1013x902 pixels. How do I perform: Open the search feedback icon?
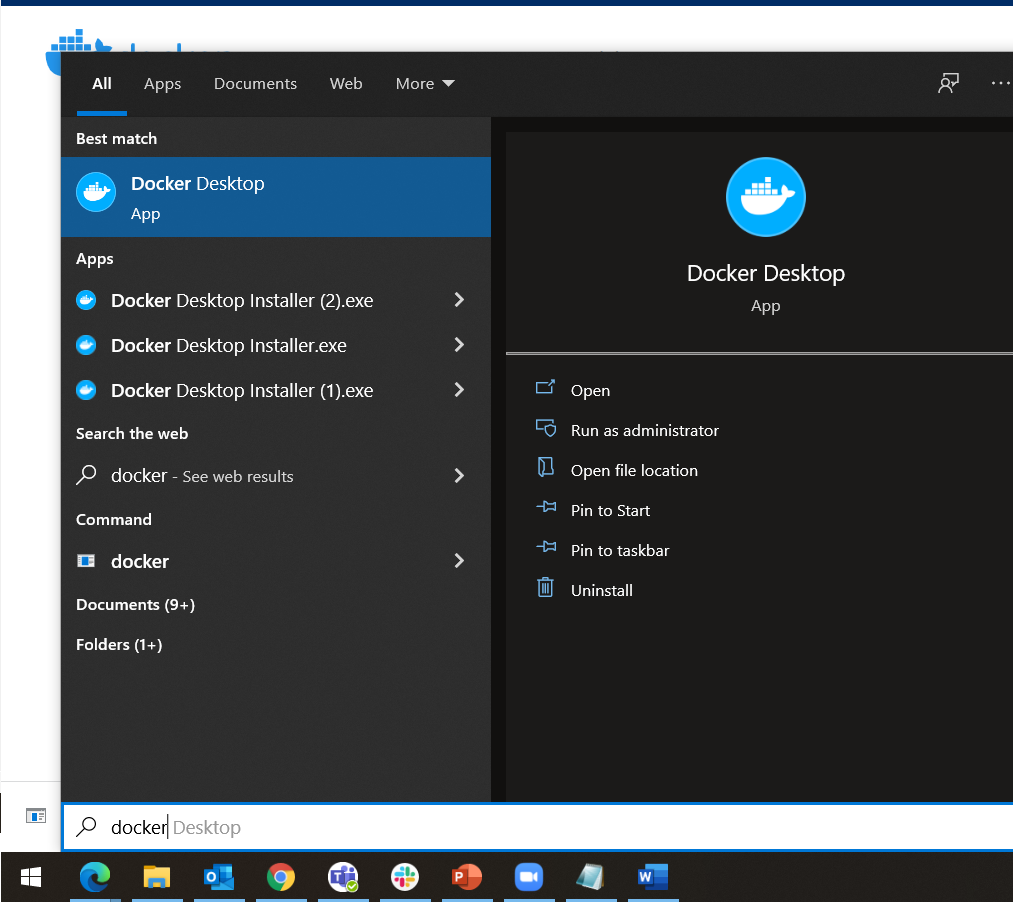pyautogui.click(x=948, y=83)
